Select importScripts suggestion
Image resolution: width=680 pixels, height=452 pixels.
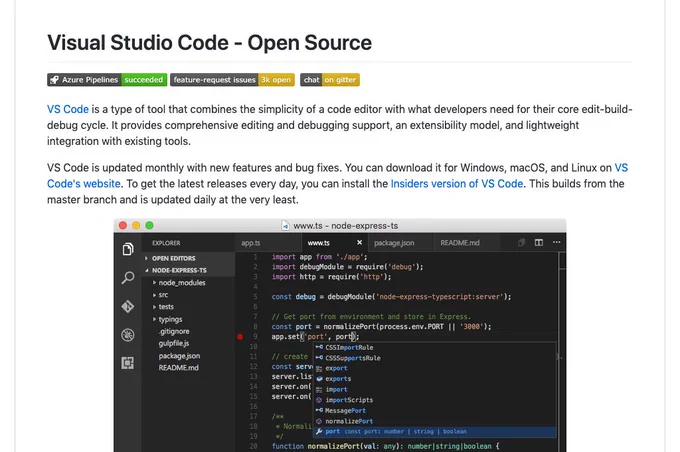click(x=435, y=400)
